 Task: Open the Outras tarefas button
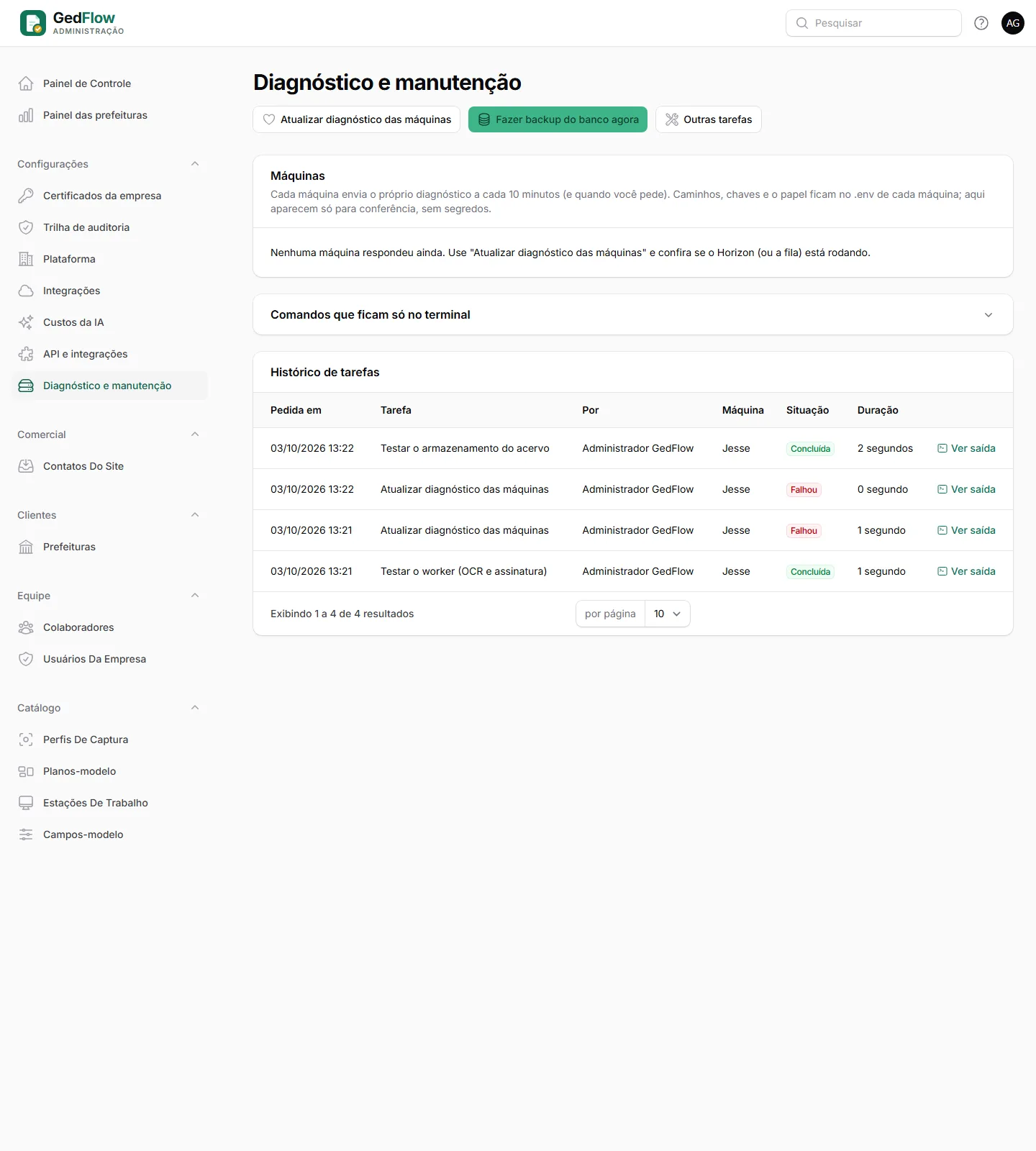(x=709, y=119)
